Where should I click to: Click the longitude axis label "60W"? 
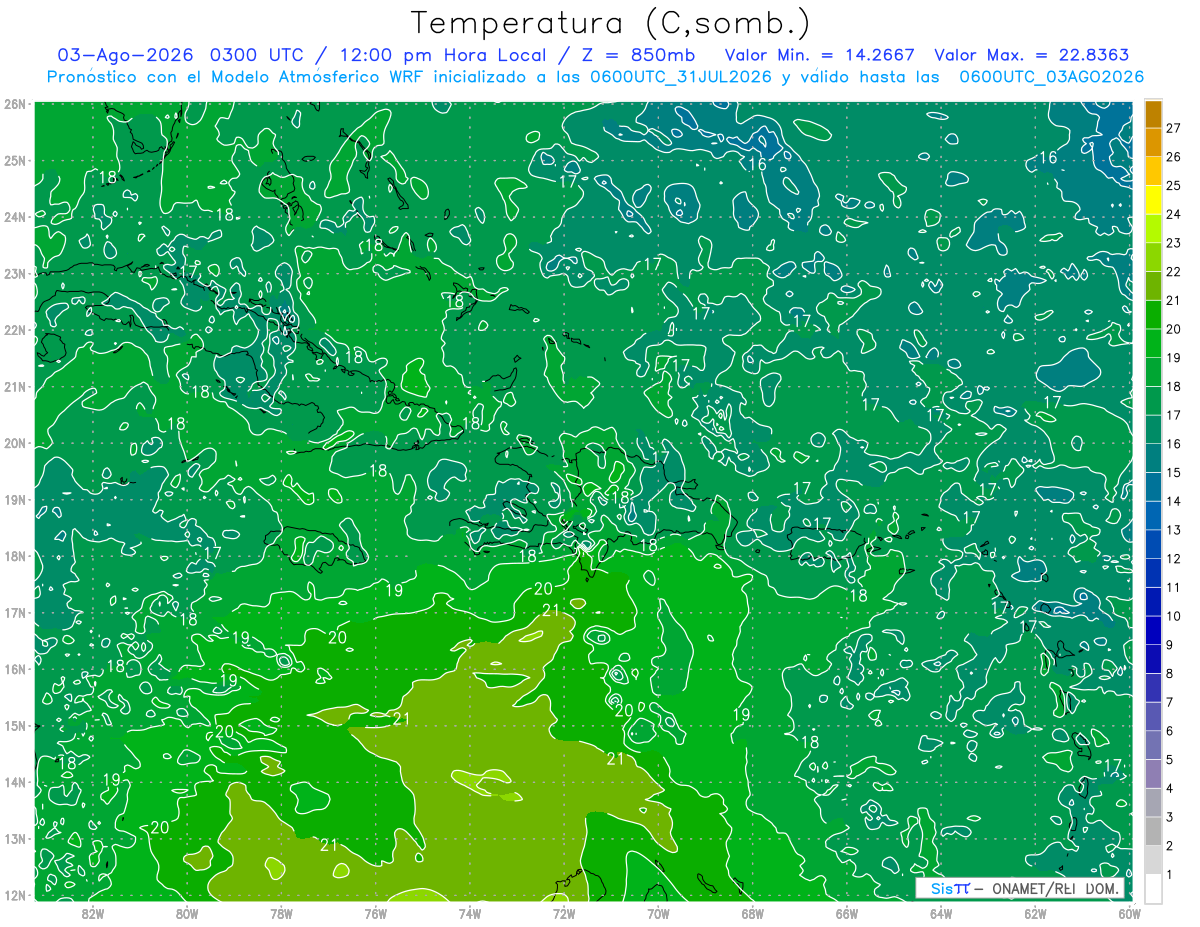point(1129,913)
